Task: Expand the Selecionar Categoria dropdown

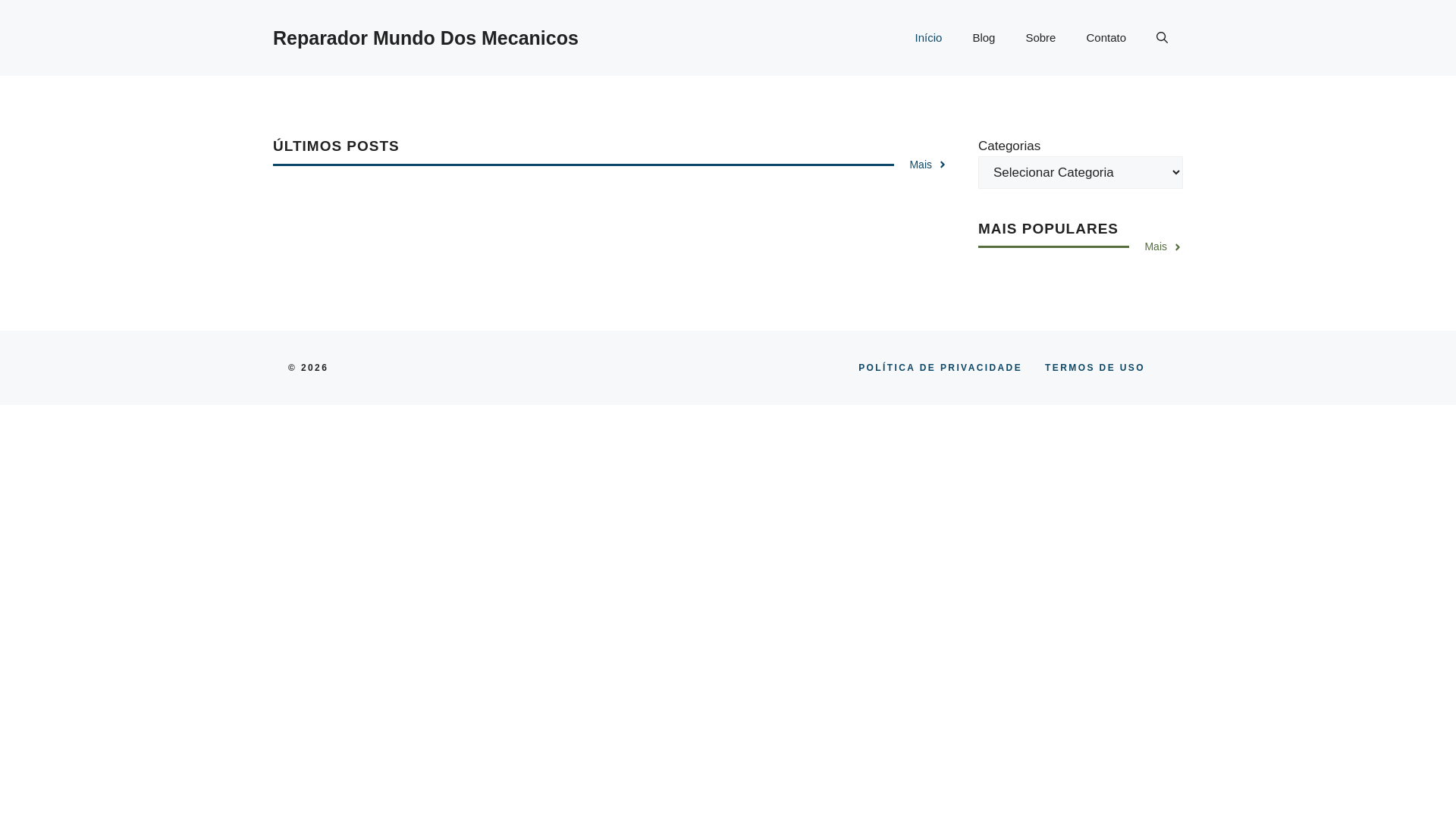Action: click(x=1080, y=172)
